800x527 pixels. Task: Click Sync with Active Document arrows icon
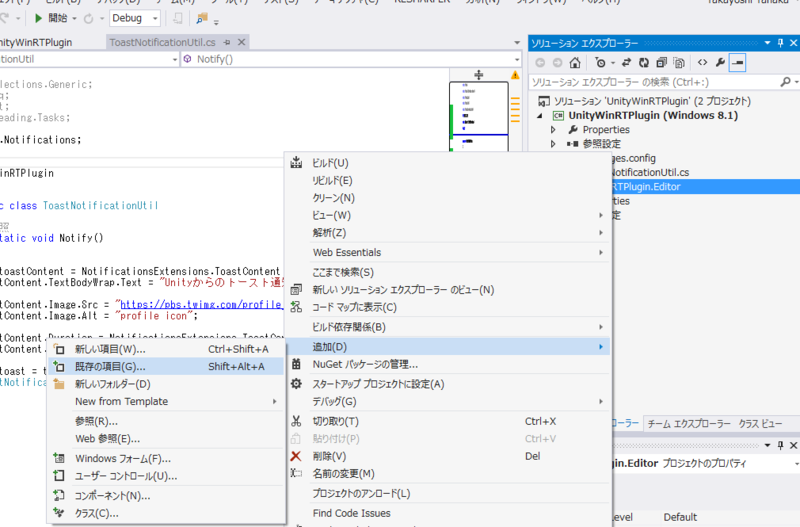click(x=627, y=63)
